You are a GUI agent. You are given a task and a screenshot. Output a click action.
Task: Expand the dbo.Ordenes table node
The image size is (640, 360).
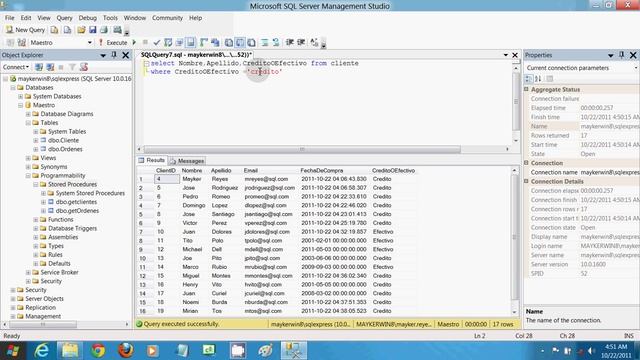pyautogui.click(x=36, y=149)
